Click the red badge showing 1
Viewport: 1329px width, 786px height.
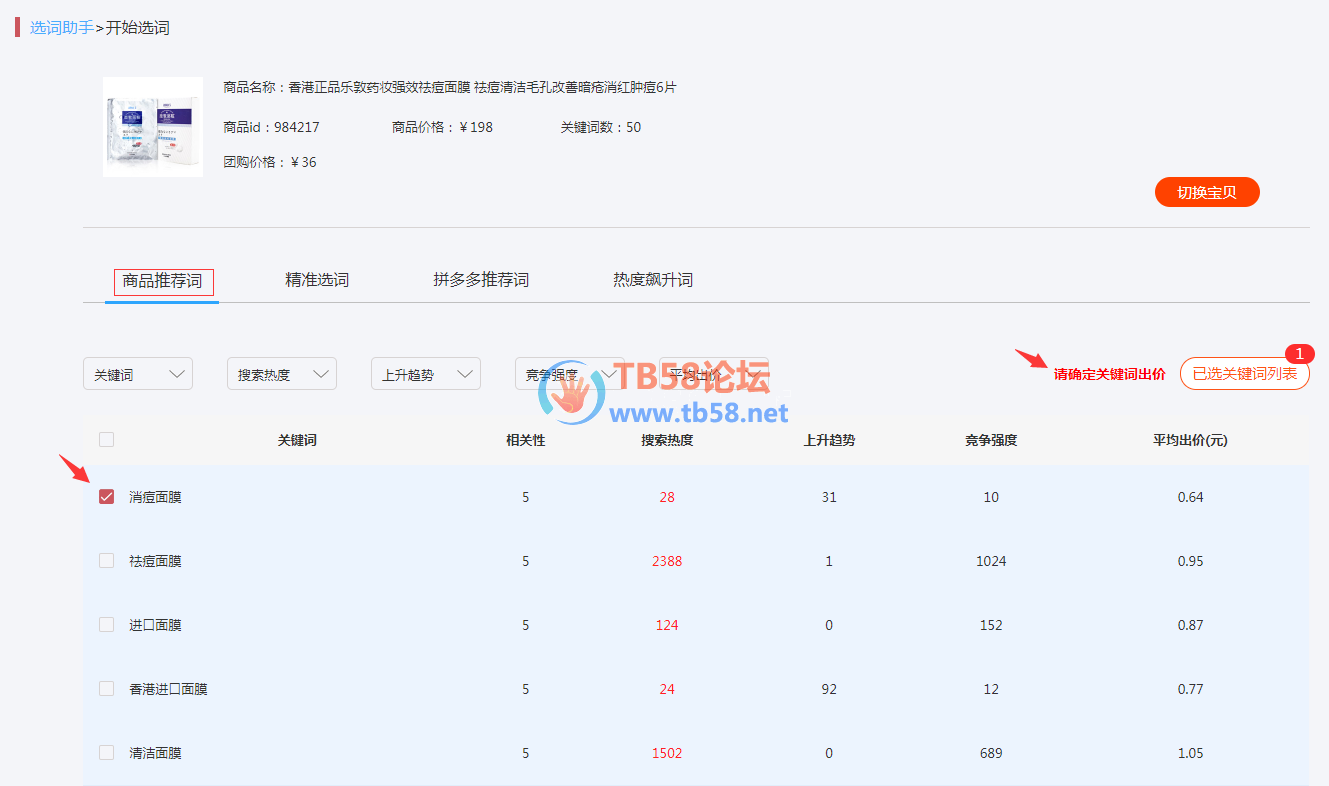1299,354
